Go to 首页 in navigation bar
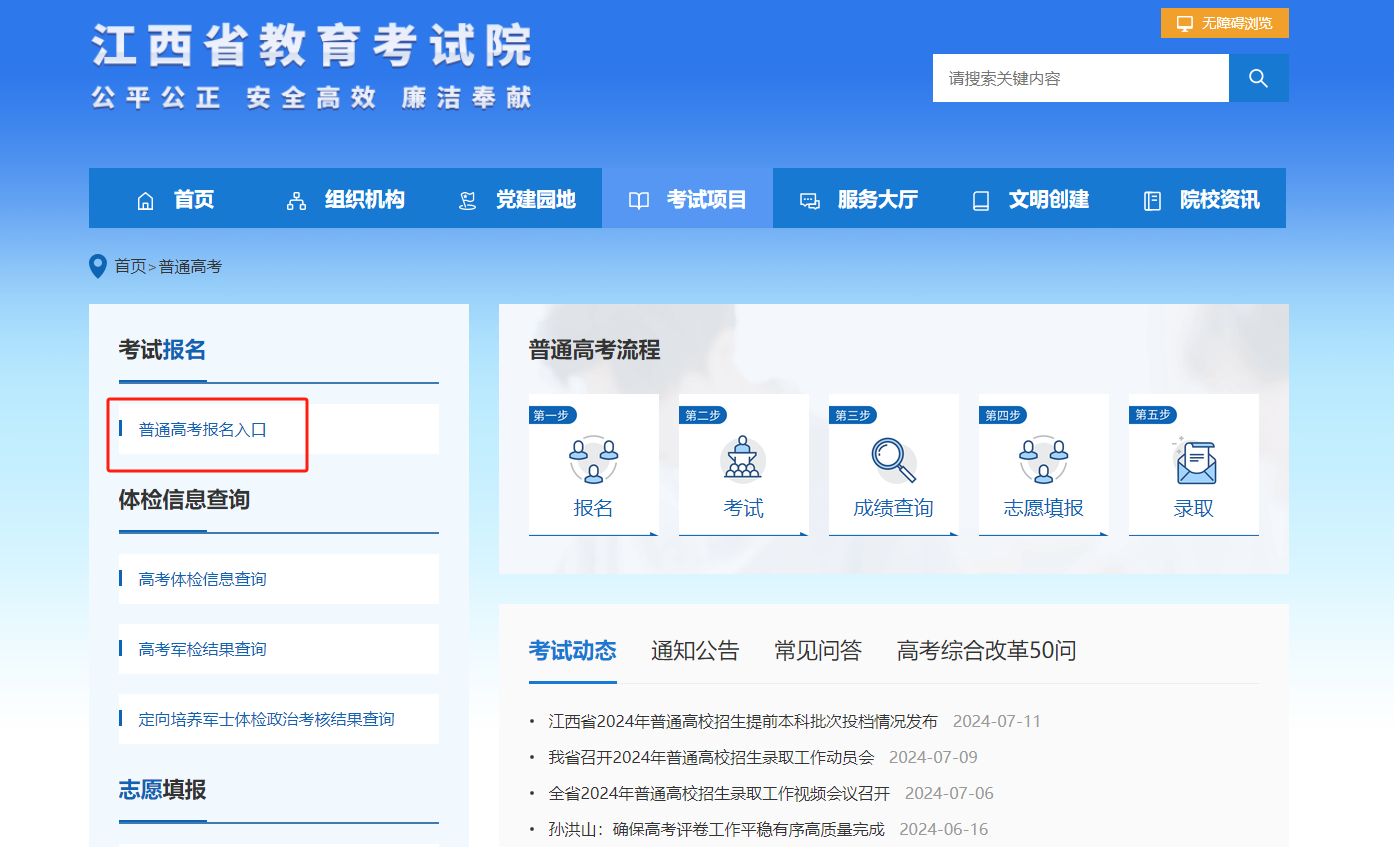This screenshot has height=847, width=1394. click(175, 199)
